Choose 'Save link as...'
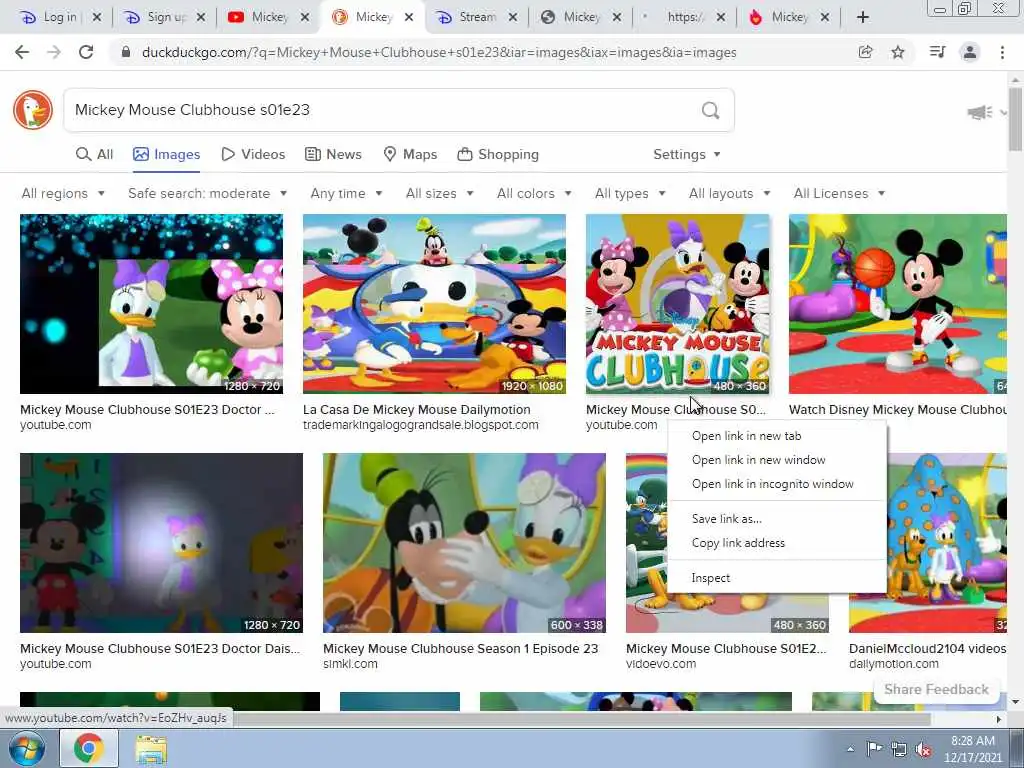This screenshot has width=1024, height=768. (x=777, y=519)
